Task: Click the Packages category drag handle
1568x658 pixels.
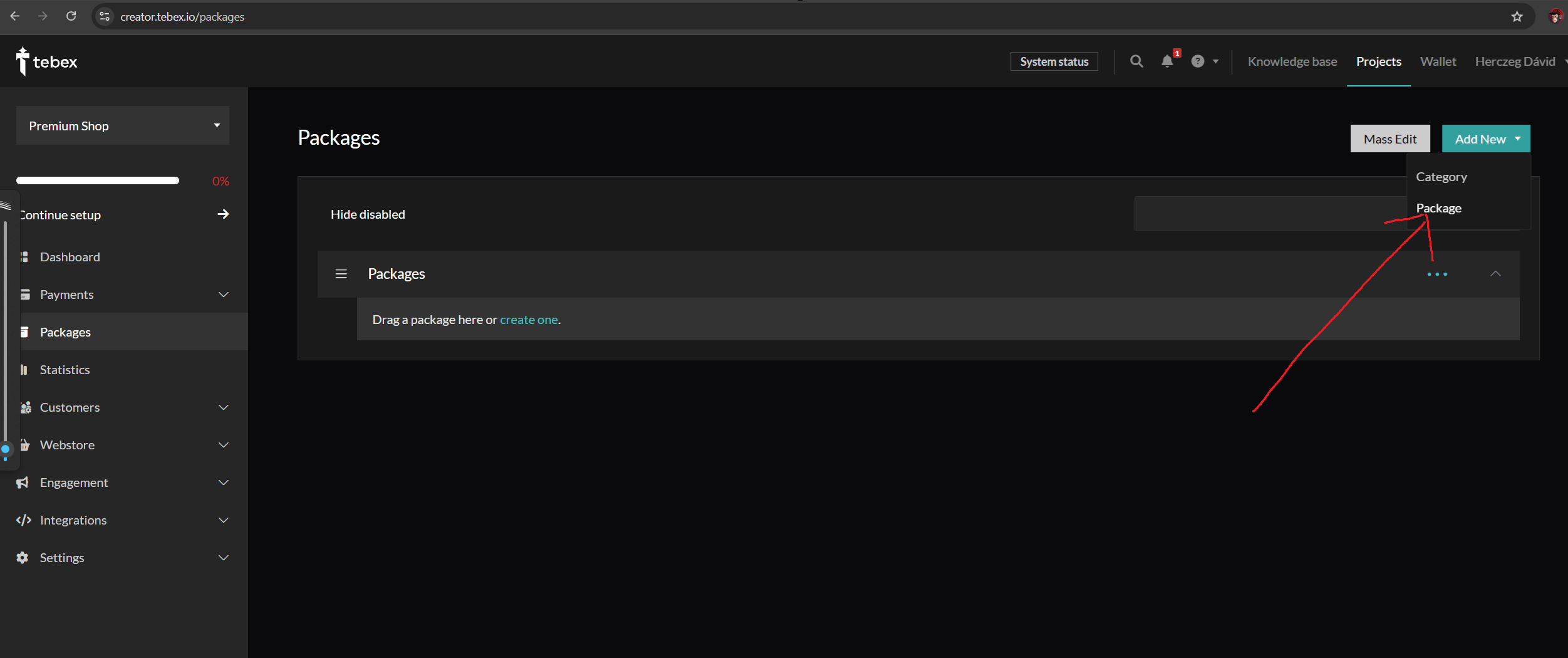Action: click(x=341, y=274)
